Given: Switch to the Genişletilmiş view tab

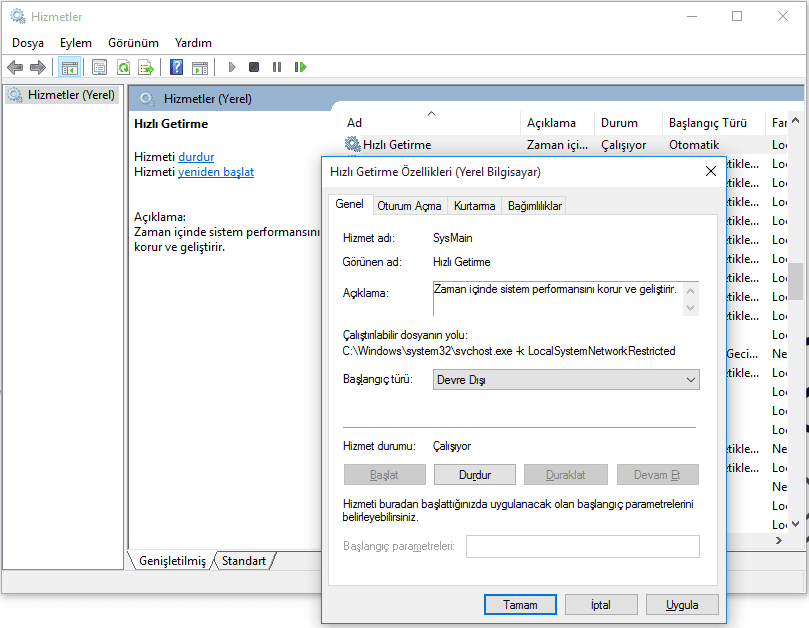Looking at the screenshot, I should click(172, 561).
